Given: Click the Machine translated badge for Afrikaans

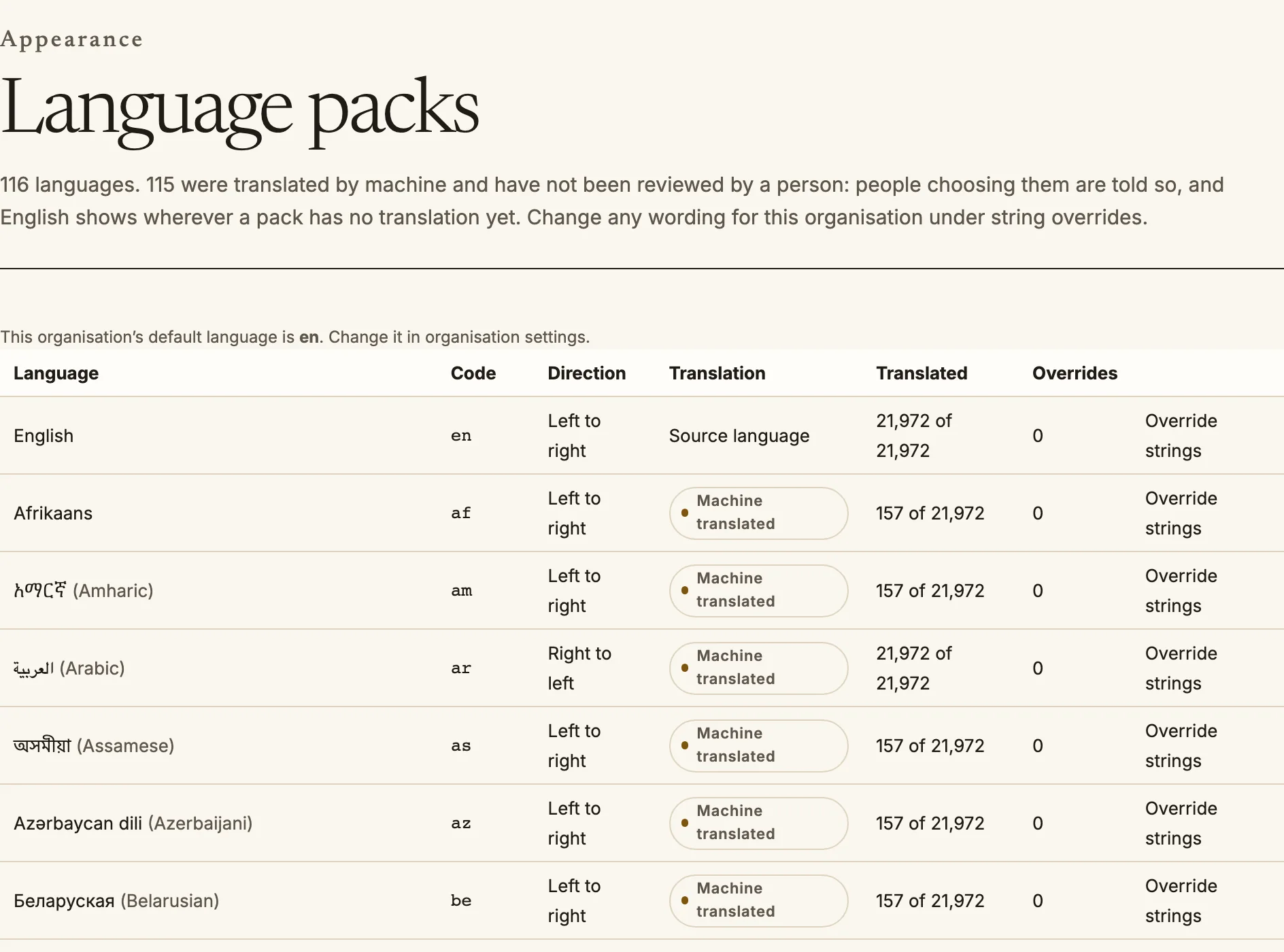Looking at the screenshot, I should click(759, 513).
